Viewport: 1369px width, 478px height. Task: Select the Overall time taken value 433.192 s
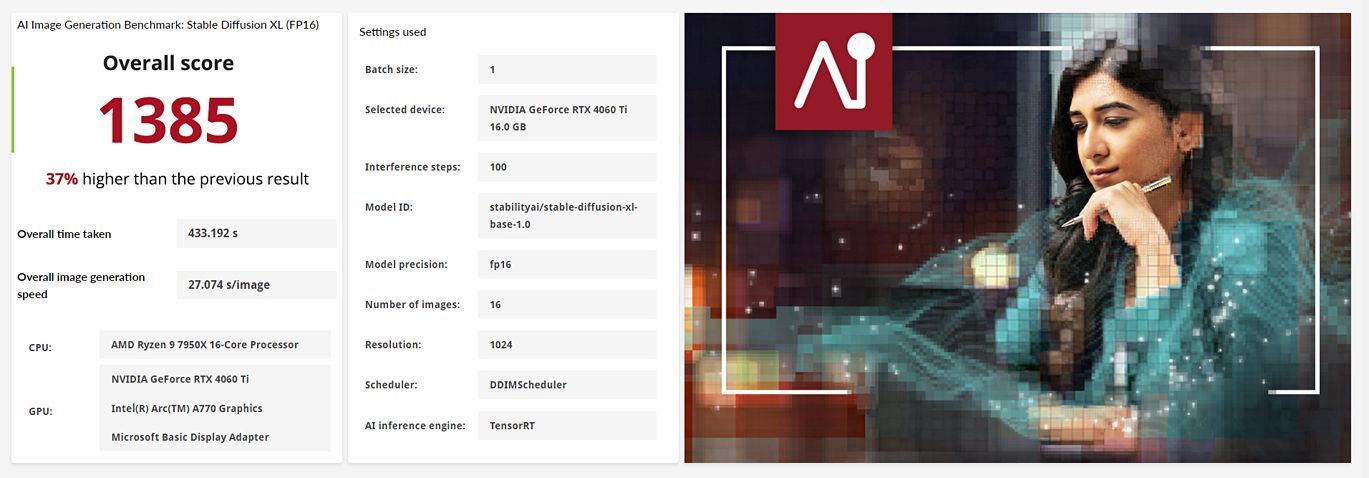256,233
